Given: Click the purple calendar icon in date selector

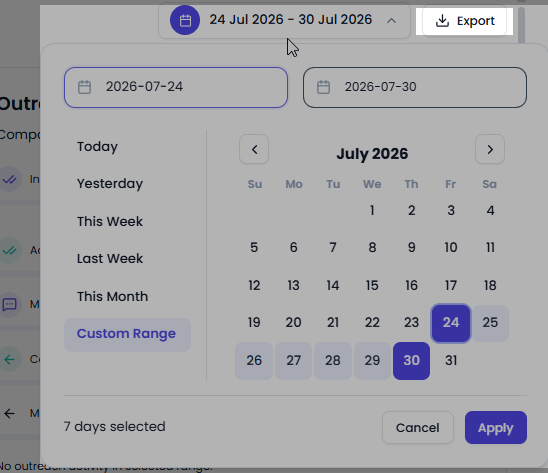Looking at the screenshot, I should click(185, 20).
